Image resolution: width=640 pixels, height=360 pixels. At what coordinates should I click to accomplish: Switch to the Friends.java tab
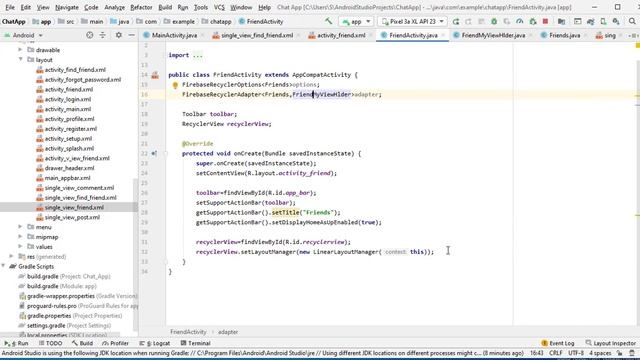point(564,36)
